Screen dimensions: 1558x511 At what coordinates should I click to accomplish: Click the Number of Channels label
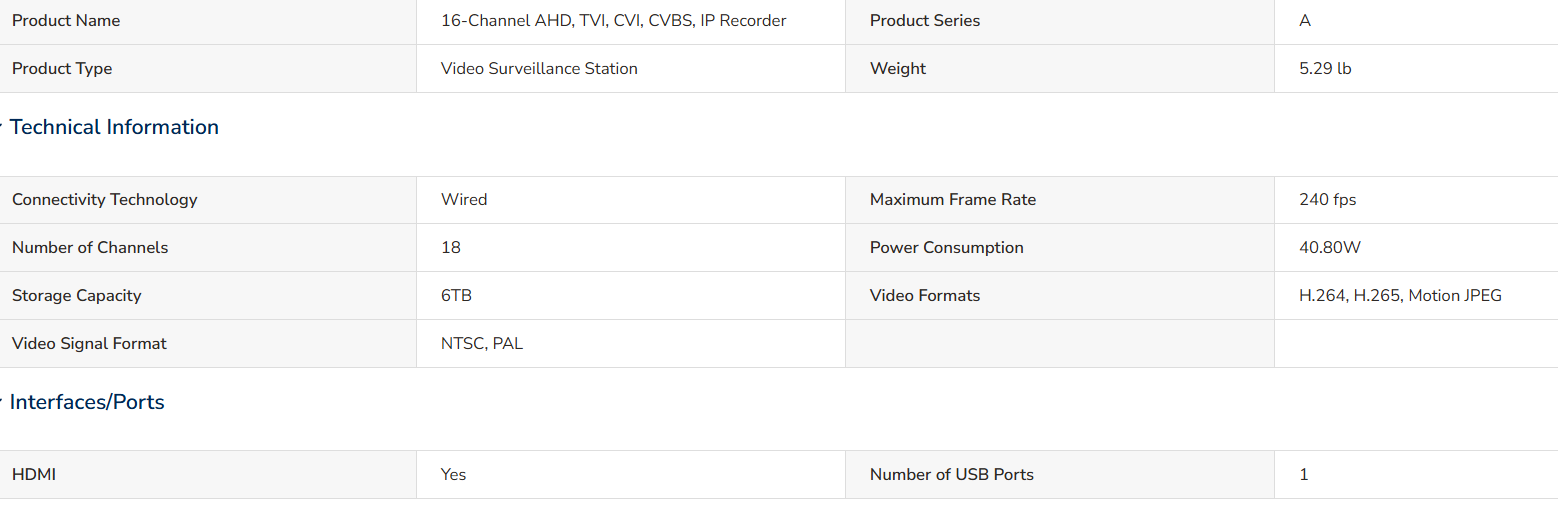tap(90, 247)
